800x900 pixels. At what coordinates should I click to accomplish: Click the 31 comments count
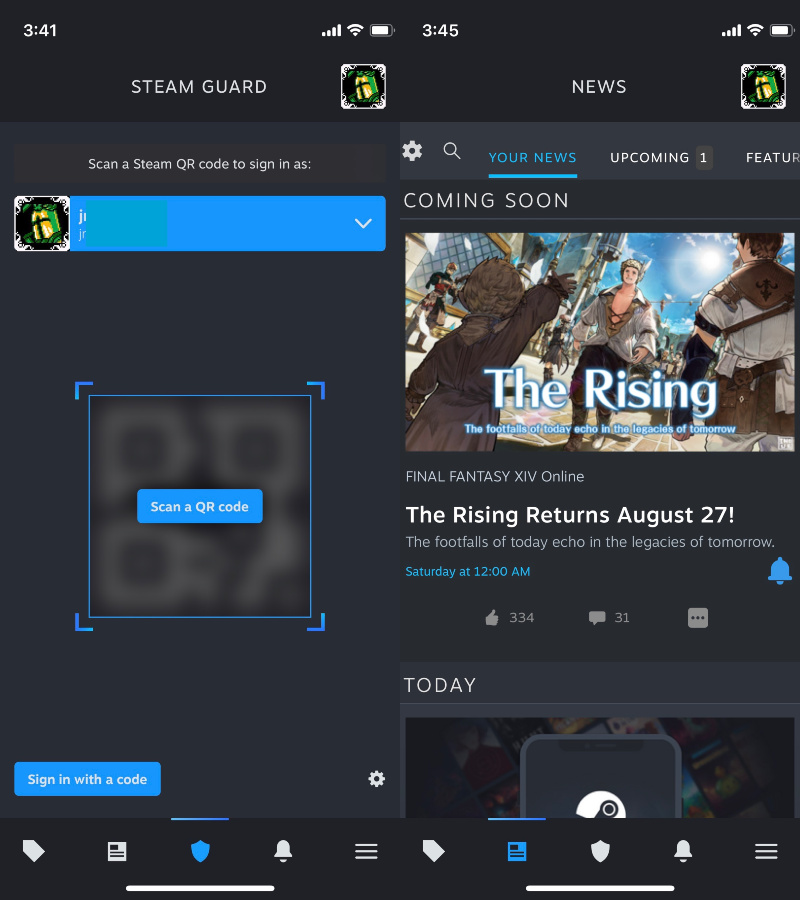tap(622, 618)
